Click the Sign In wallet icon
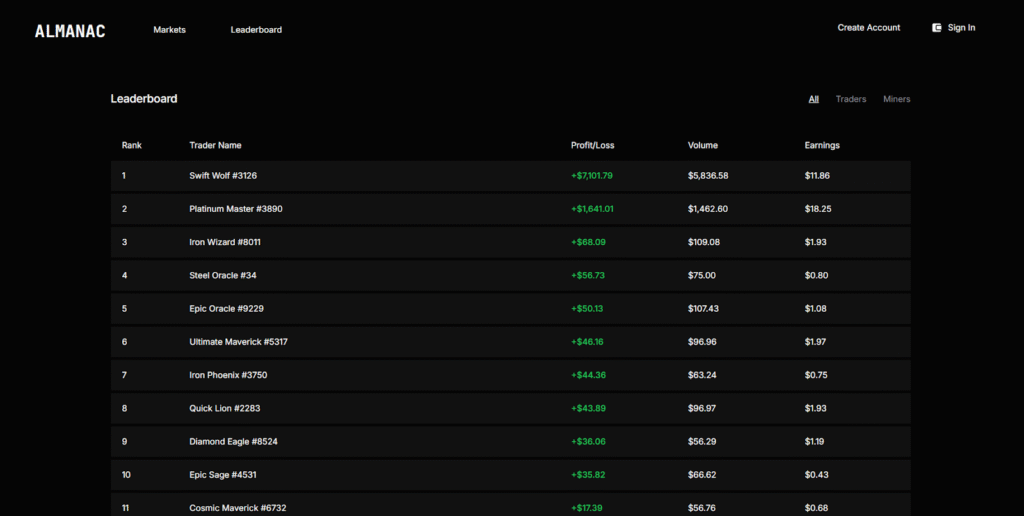The width and height of the screenshot is (1024, 516). point(937,28)
